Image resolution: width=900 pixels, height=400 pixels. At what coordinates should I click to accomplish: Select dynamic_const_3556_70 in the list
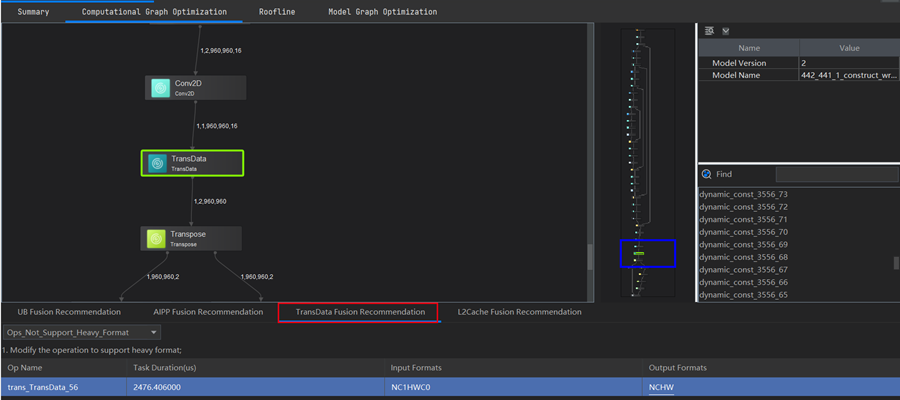[743, 232]
